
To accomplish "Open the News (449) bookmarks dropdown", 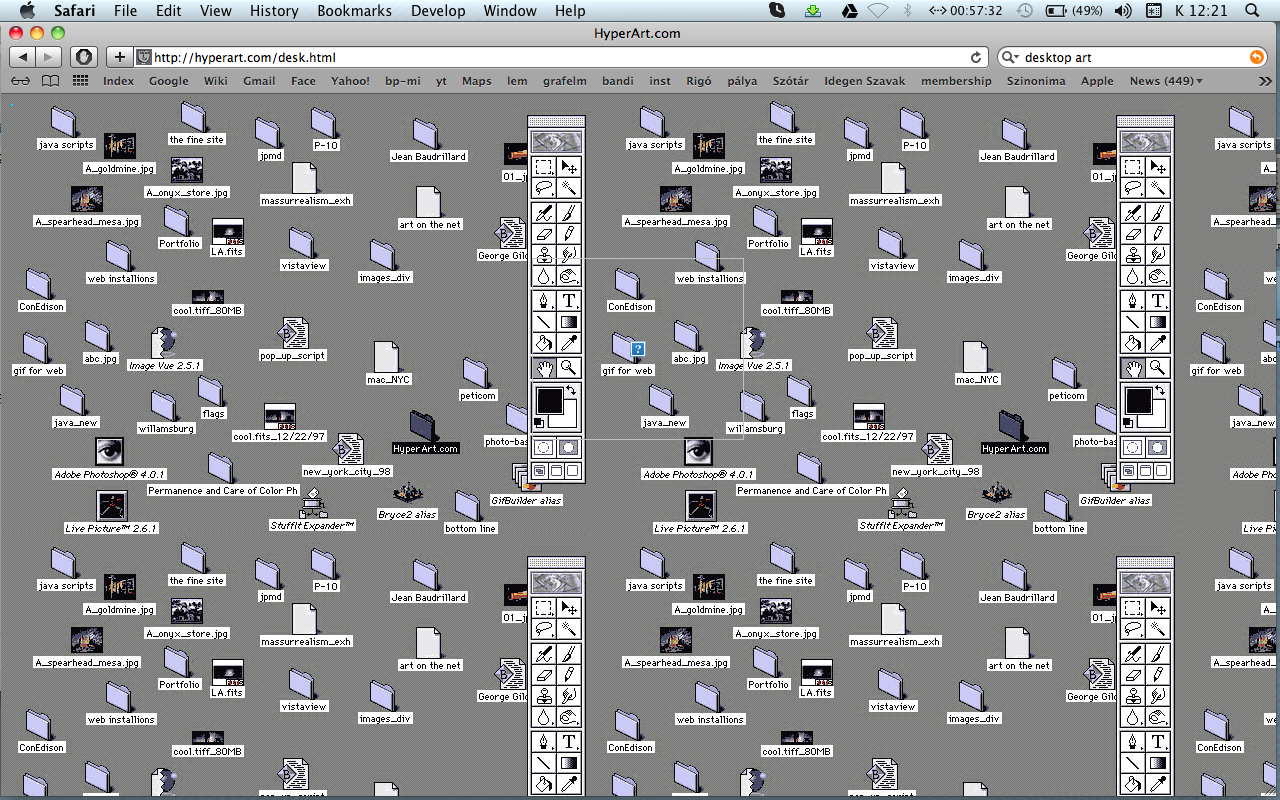I will (1166, 81).
